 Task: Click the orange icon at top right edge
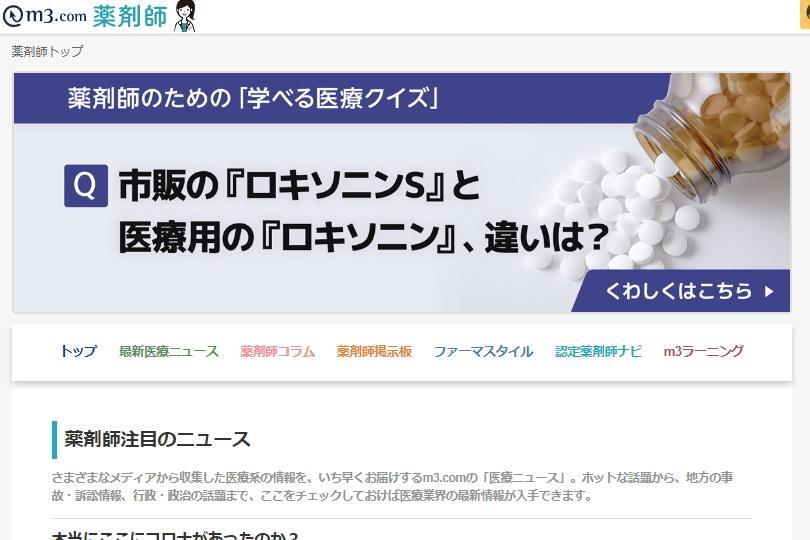pos(805,14)
